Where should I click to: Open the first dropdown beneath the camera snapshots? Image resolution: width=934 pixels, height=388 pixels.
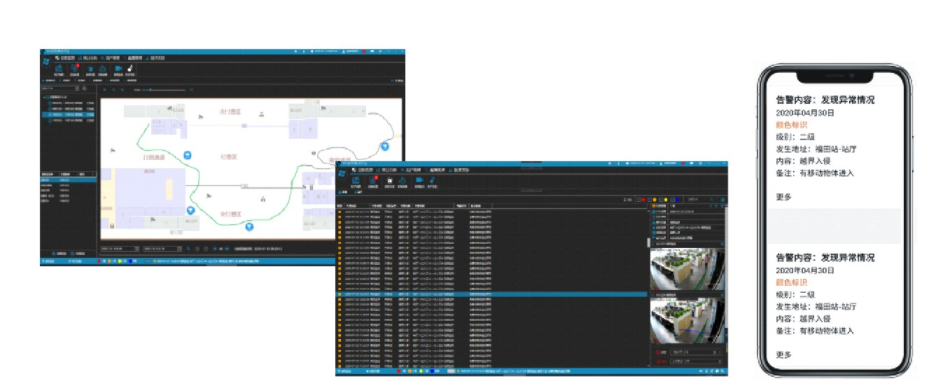696,352
